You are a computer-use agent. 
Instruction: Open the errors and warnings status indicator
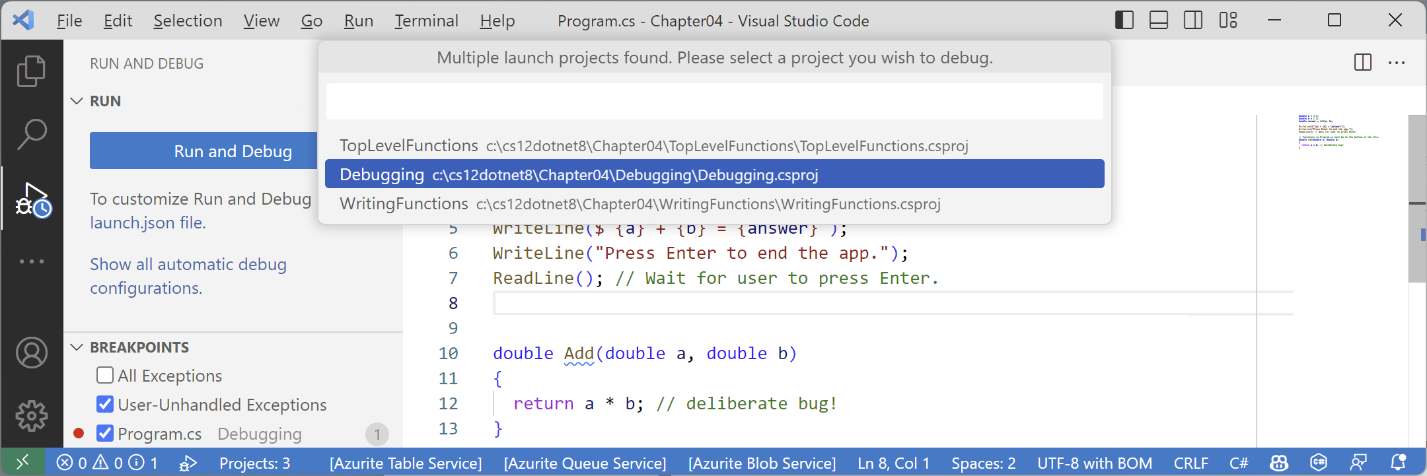[107, 463]
